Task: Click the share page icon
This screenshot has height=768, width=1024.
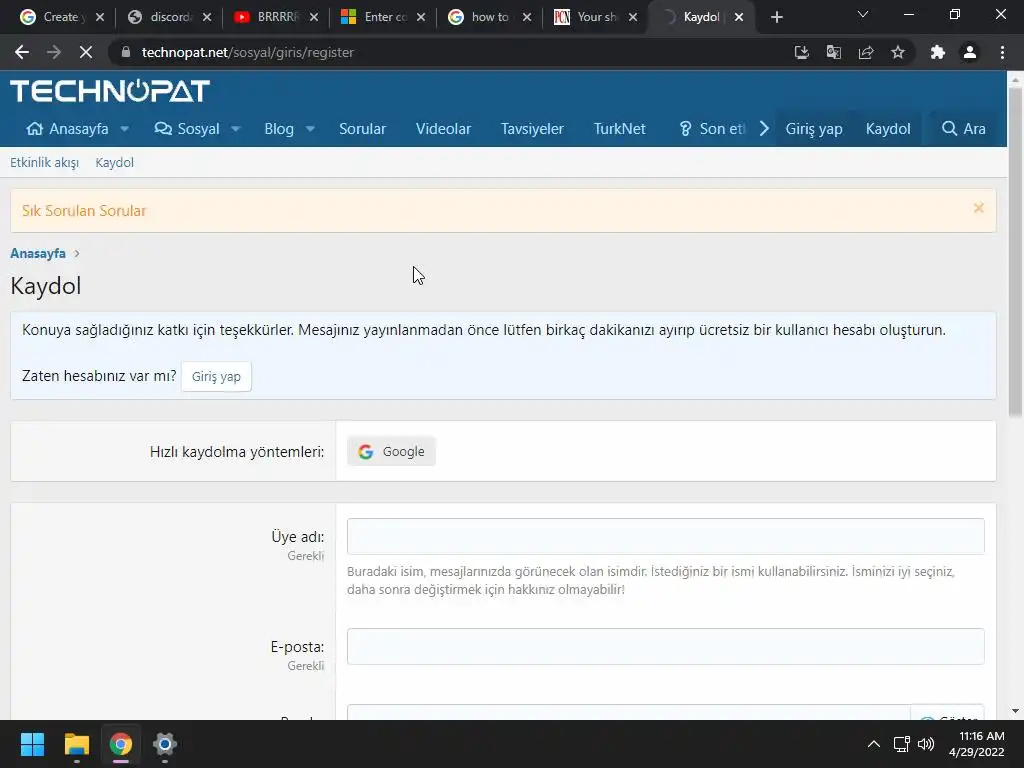Action: tap(866, 52)
